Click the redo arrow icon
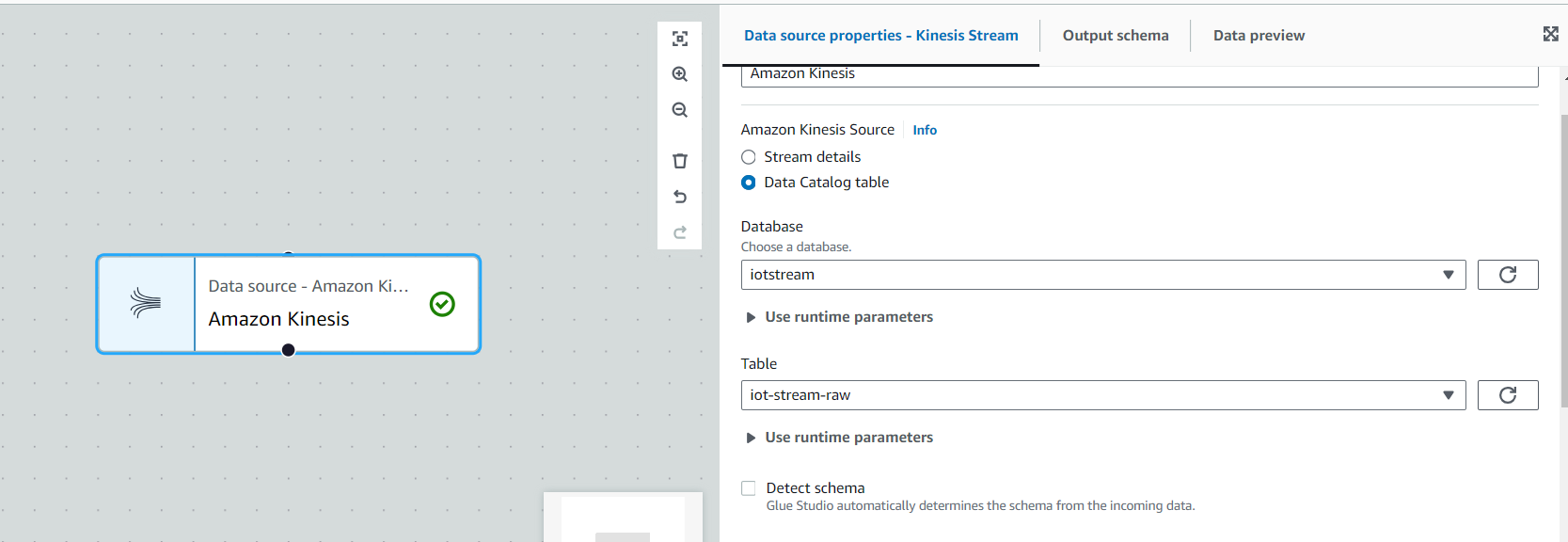Viewport: 1568px width, 542px height. point(680,232)
